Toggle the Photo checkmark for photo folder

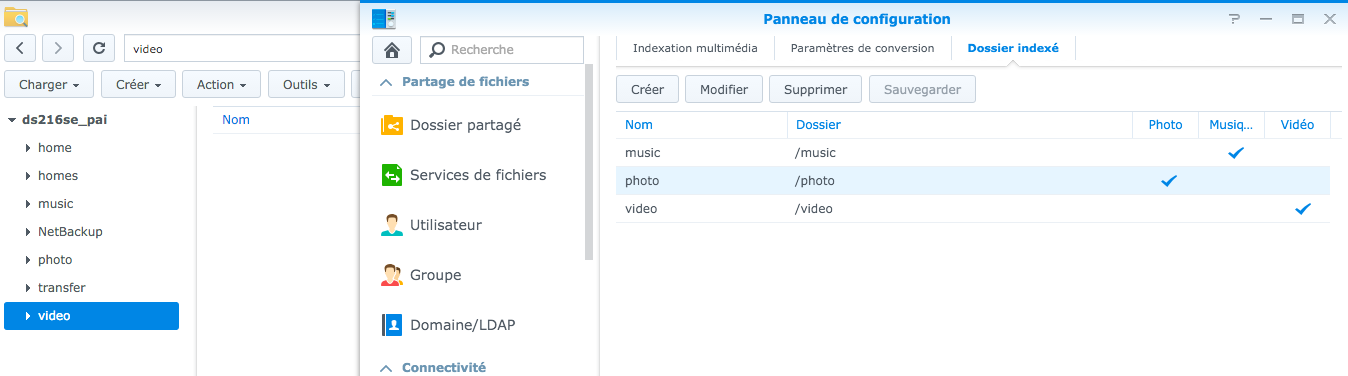[1168, 181]
